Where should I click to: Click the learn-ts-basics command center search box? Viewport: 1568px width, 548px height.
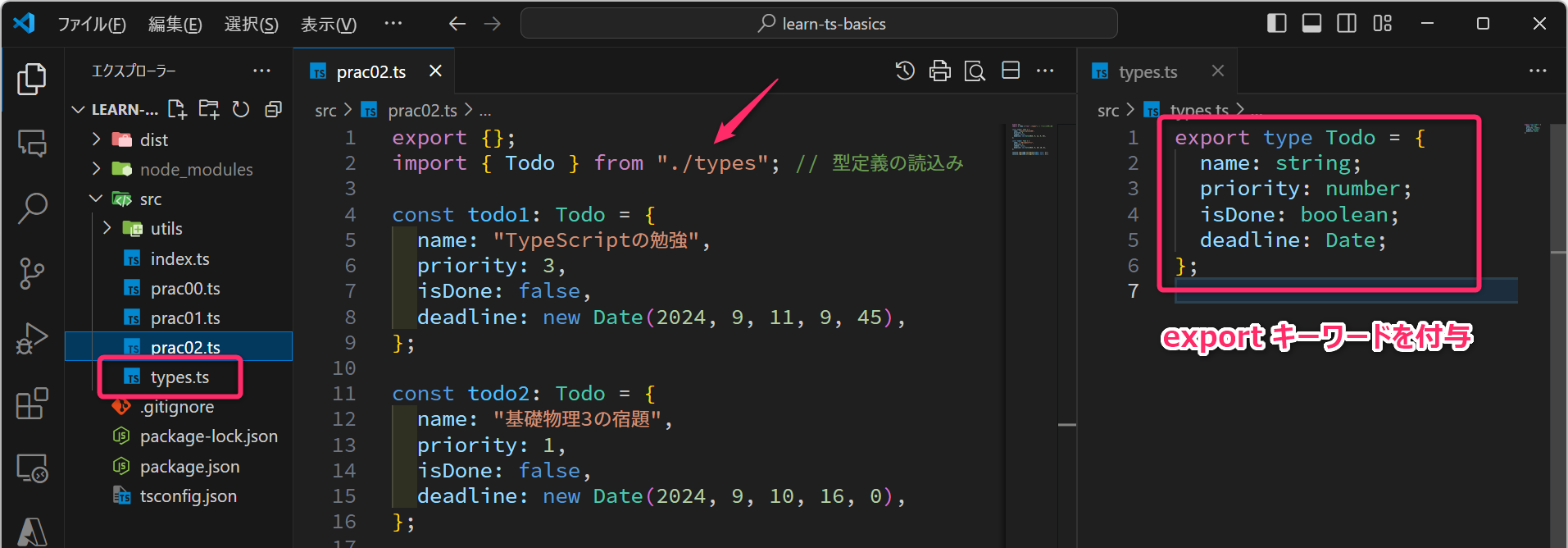(819, 24)
